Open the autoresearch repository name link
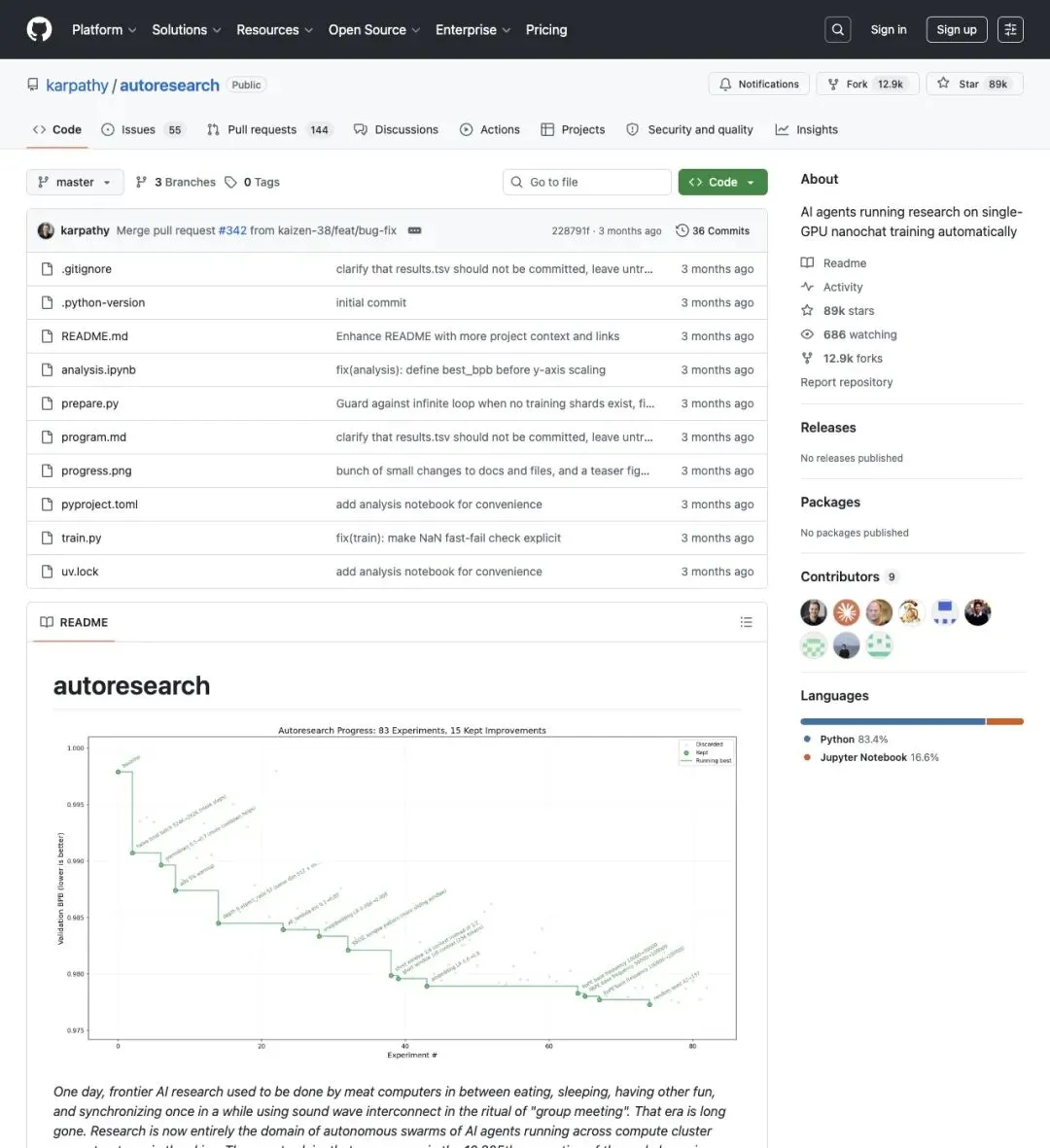The image size is (1050, 1148). (x=169, y=85)
